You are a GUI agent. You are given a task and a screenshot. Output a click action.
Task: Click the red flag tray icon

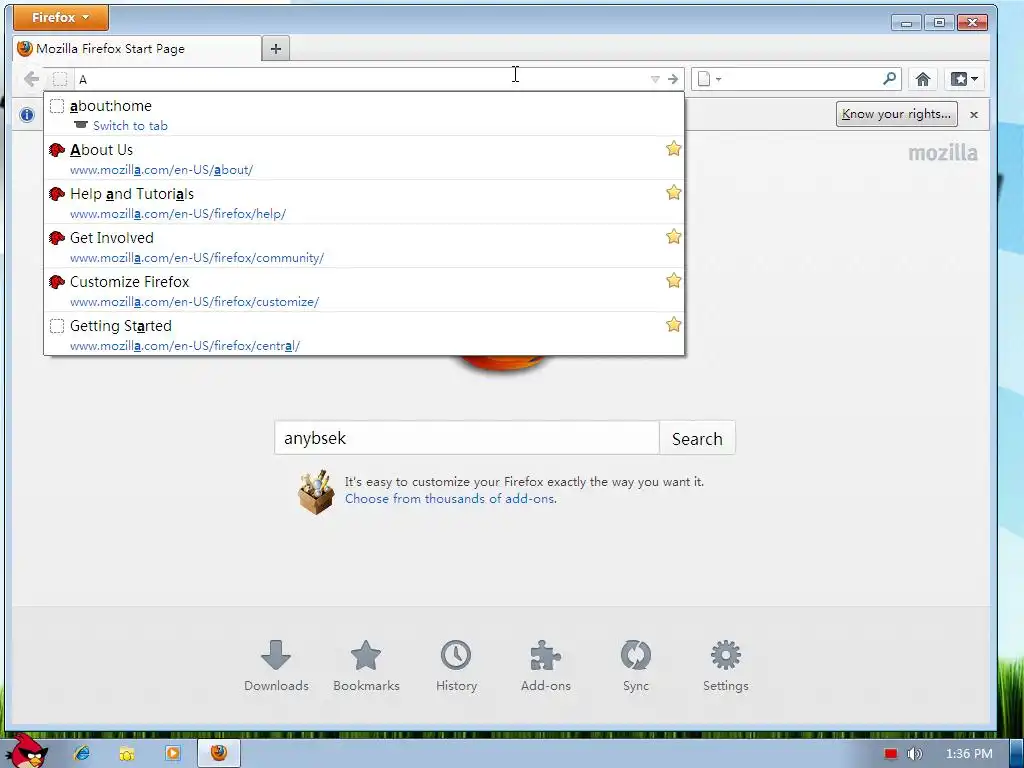[x=890, y=754]
